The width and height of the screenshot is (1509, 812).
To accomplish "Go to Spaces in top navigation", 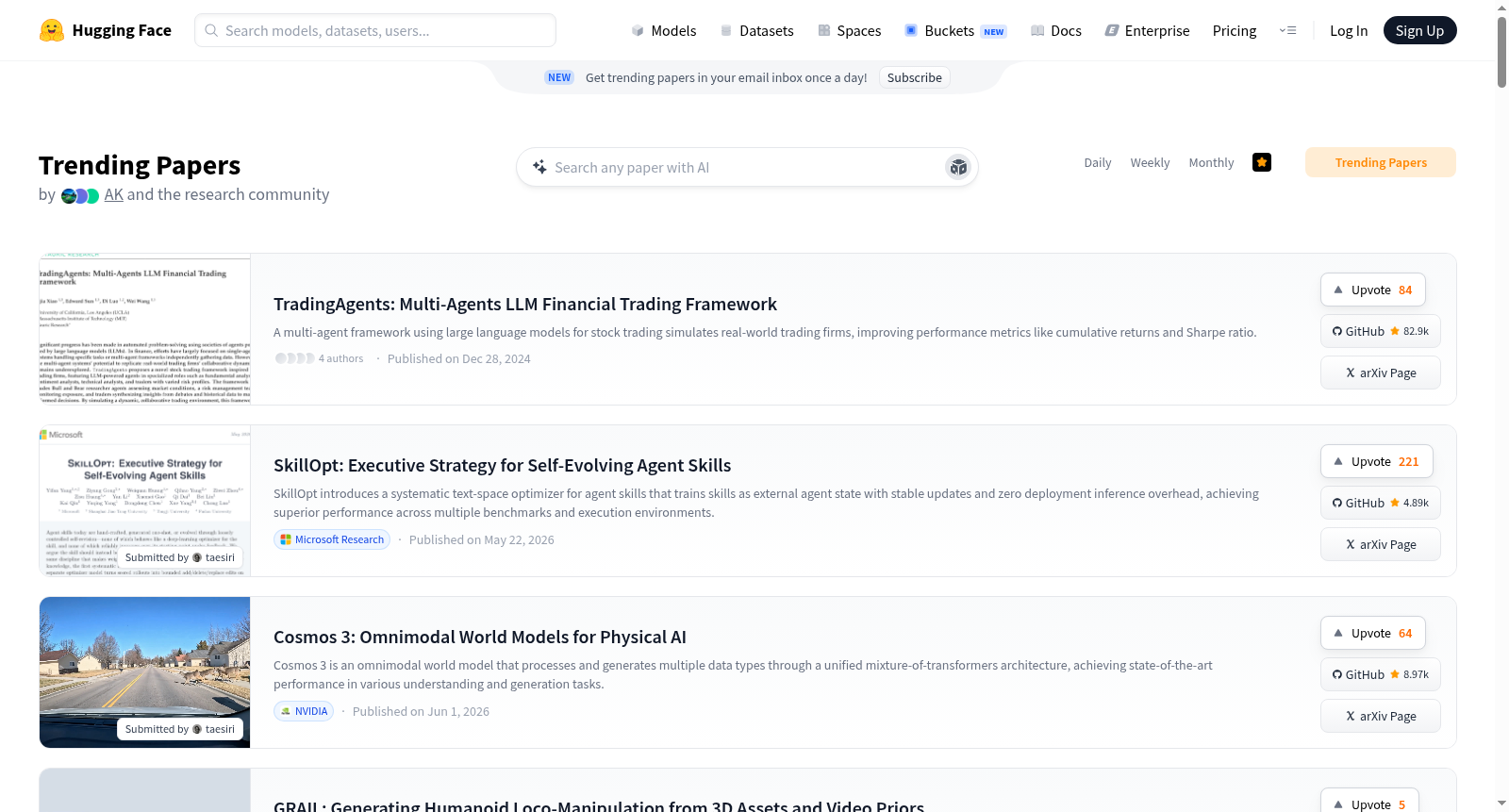I will coord(849,30).
